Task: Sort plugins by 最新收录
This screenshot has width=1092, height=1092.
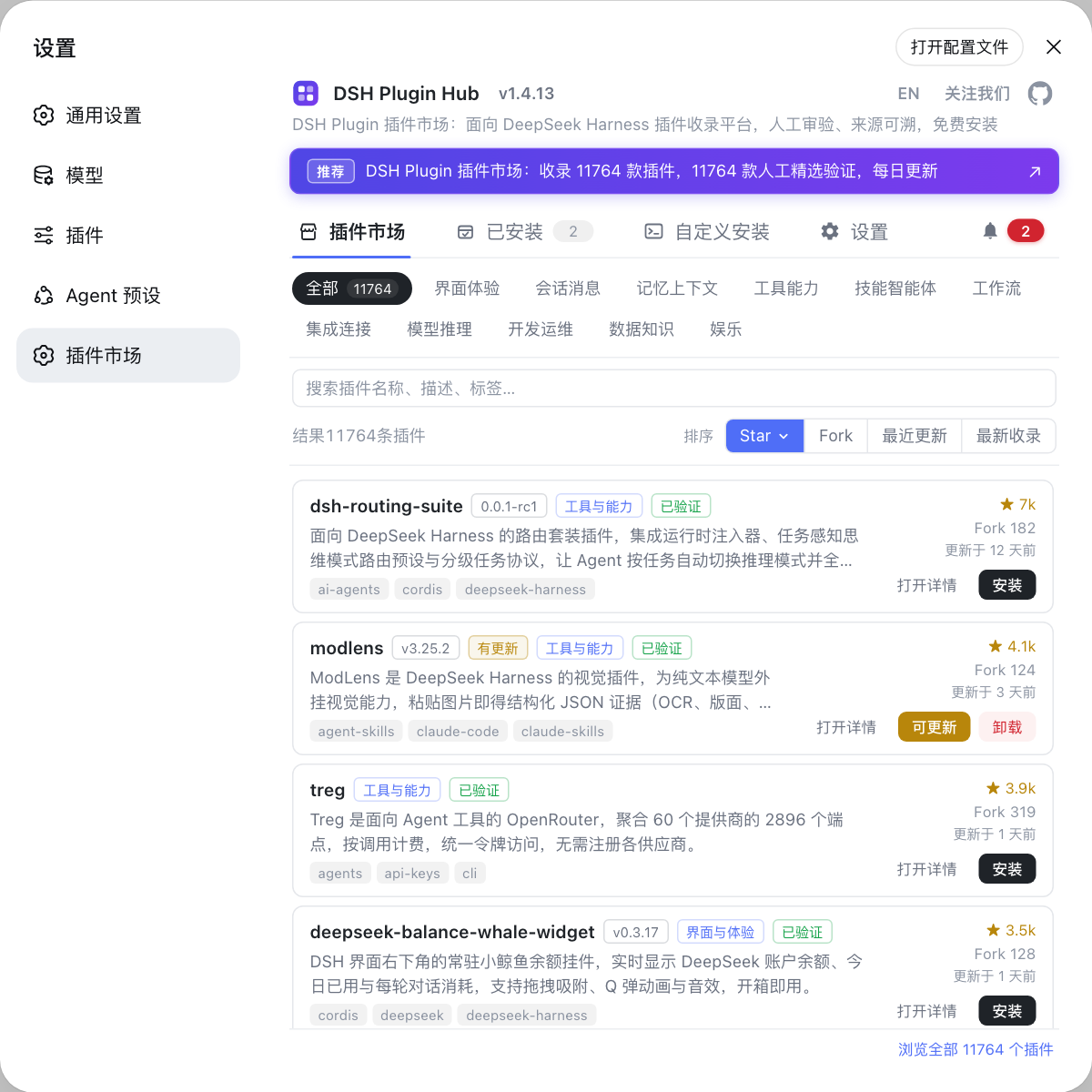Action: (x=1008, y=436)
